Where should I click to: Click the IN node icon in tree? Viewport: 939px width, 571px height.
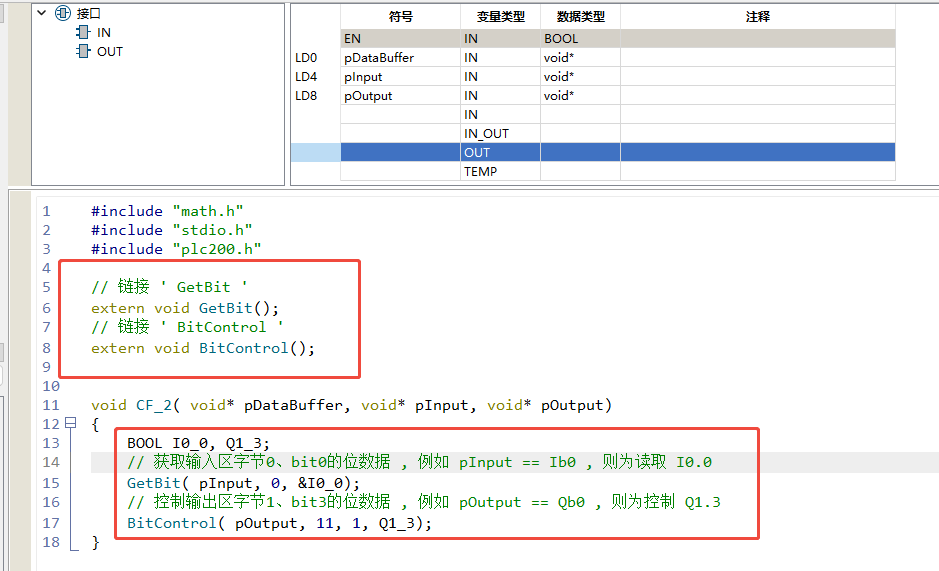(x=83, y=32)
